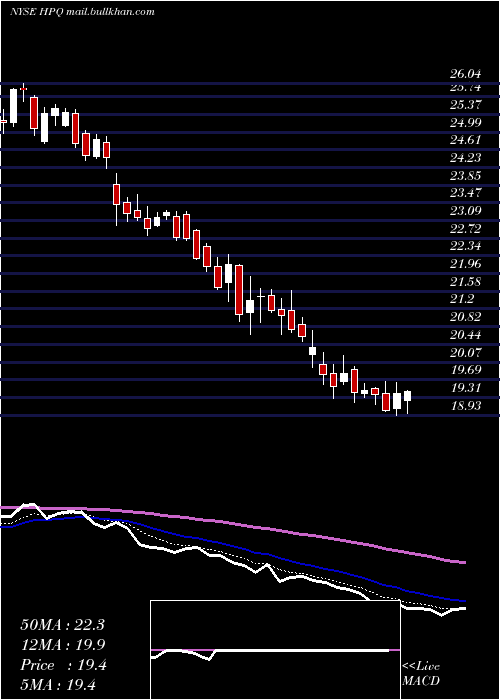The width and height of the screenshot is (500, 700).
Task: Click the 21.2 price axis label
Action: tap(462, 299)
